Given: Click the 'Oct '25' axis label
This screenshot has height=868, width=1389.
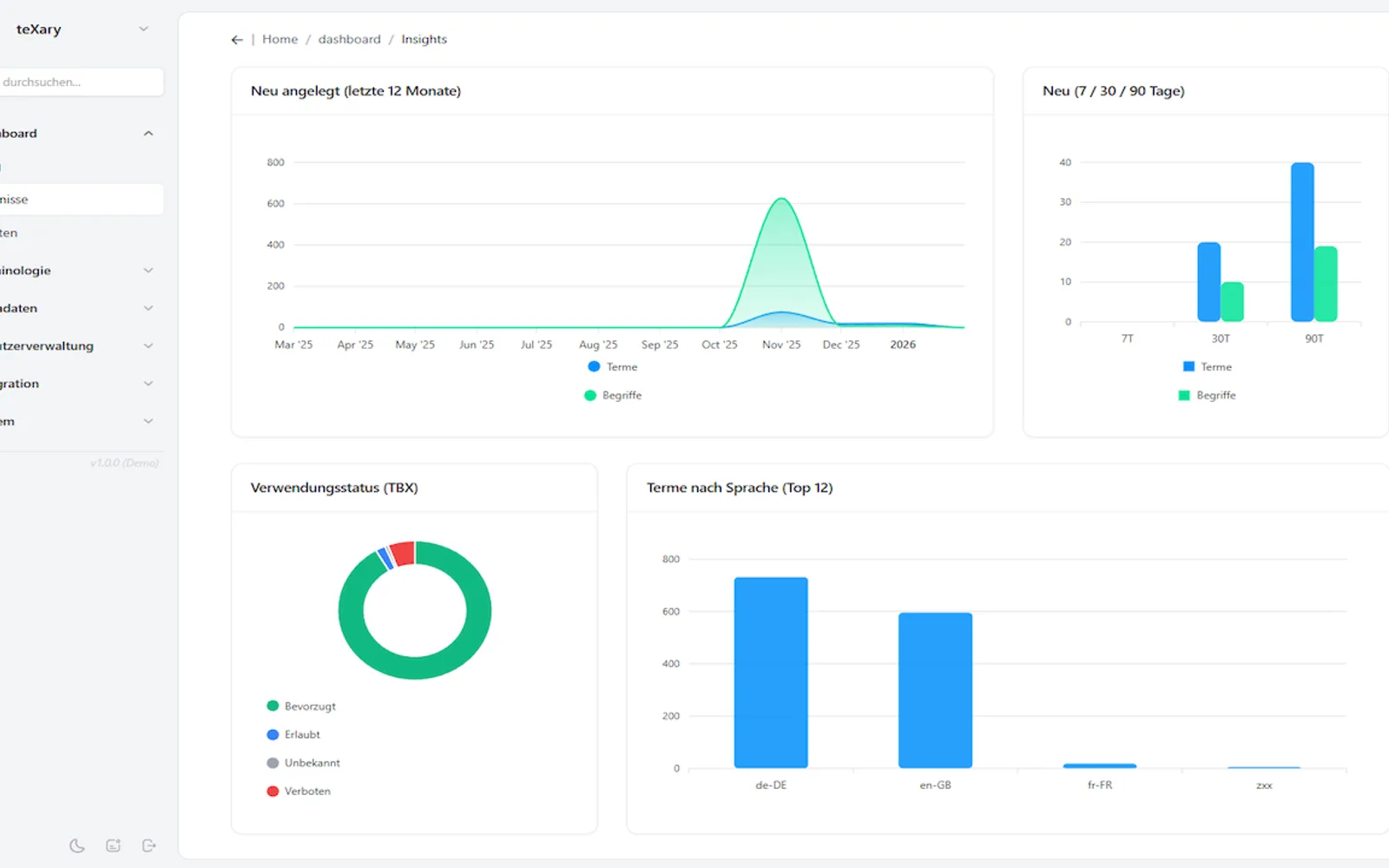Looking at the screenshot, I should click(720, 345).
